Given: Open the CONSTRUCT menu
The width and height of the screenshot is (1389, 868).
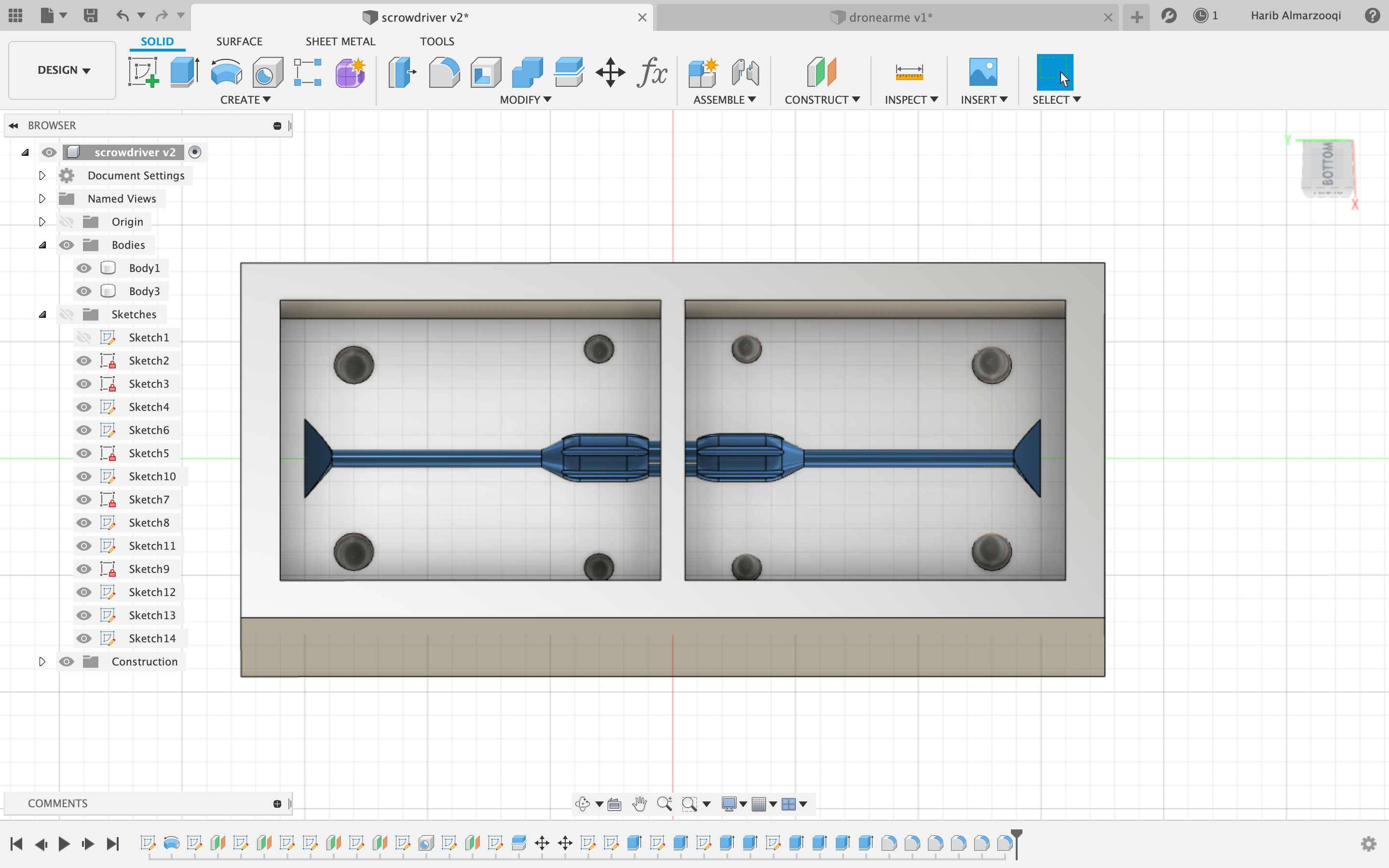Looking at the screenshot, I should (x=821, y=100).
